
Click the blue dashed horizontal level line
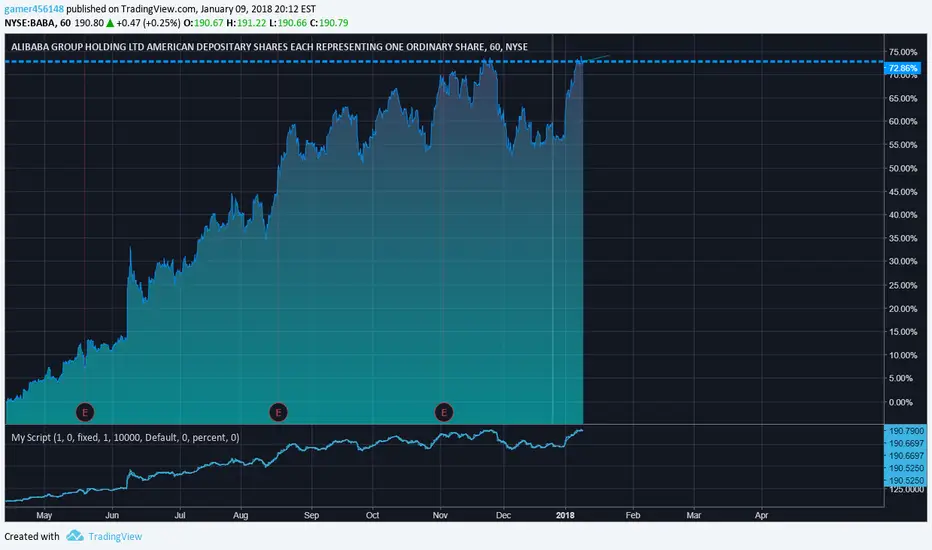point(445,61)
